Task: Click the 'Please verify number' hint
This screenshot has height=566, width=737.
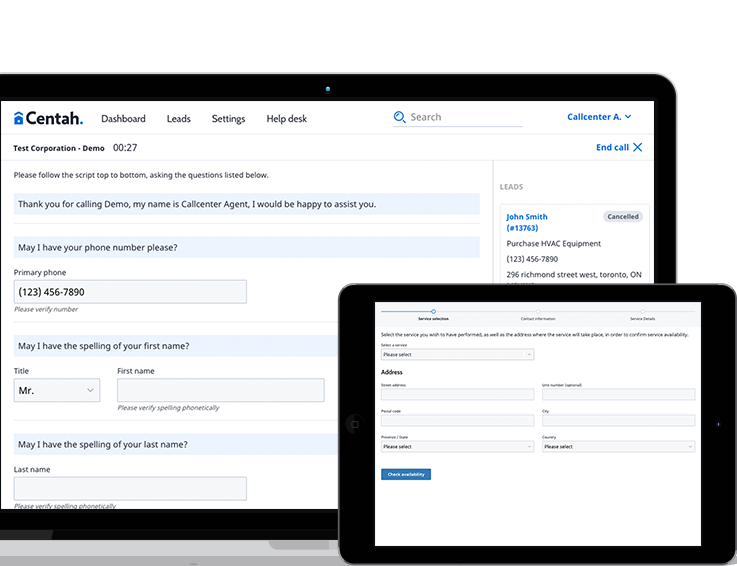Action: tap(46, 309)
